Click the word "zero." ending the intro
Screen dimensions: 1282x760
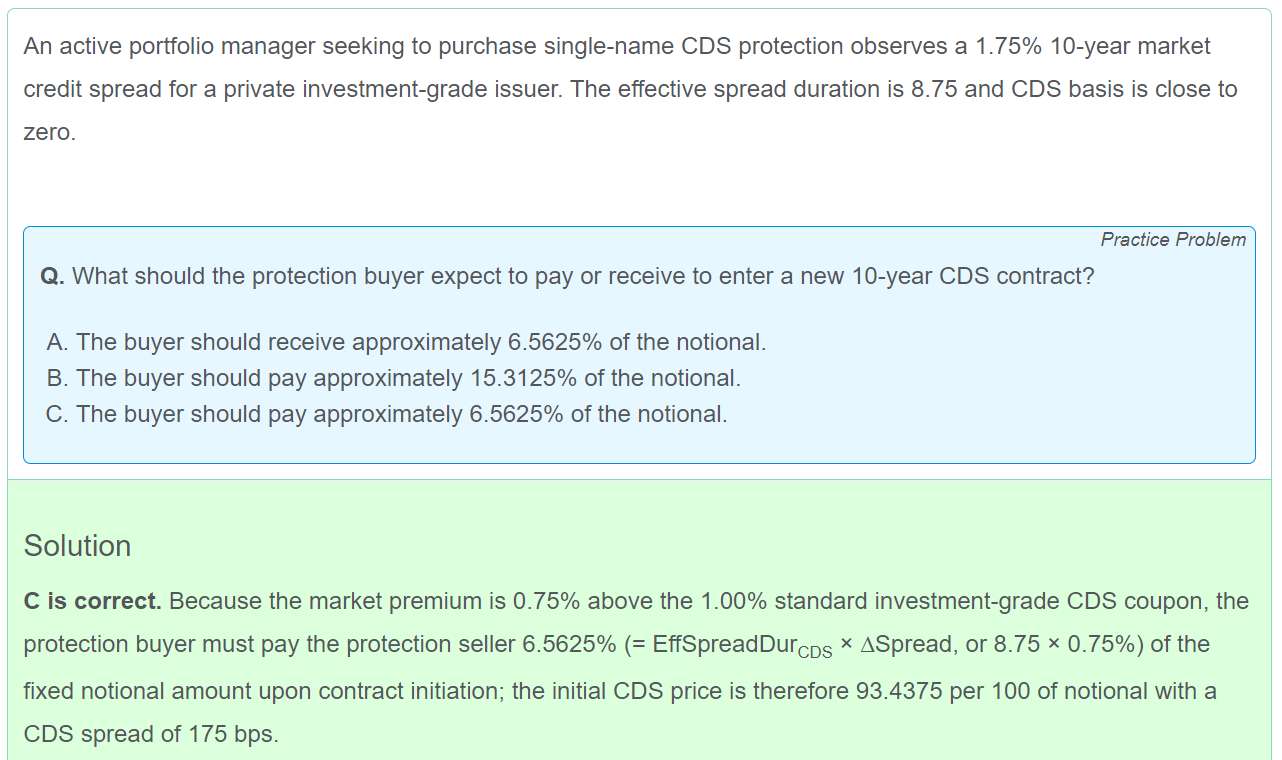[49, 132]
